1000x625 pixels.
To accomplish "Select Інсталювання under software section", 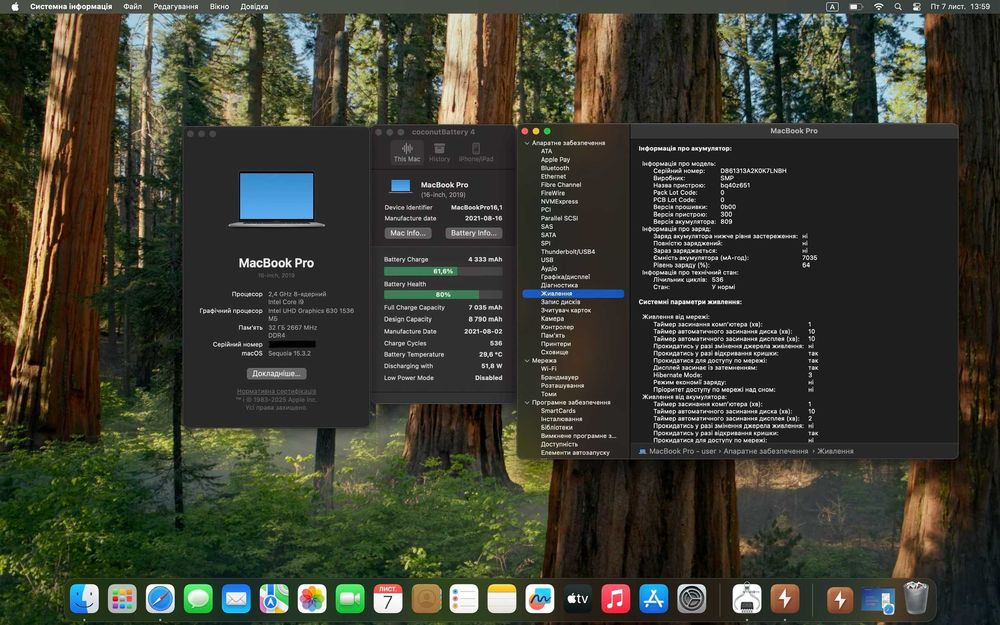I will click(x=561, y=419).
